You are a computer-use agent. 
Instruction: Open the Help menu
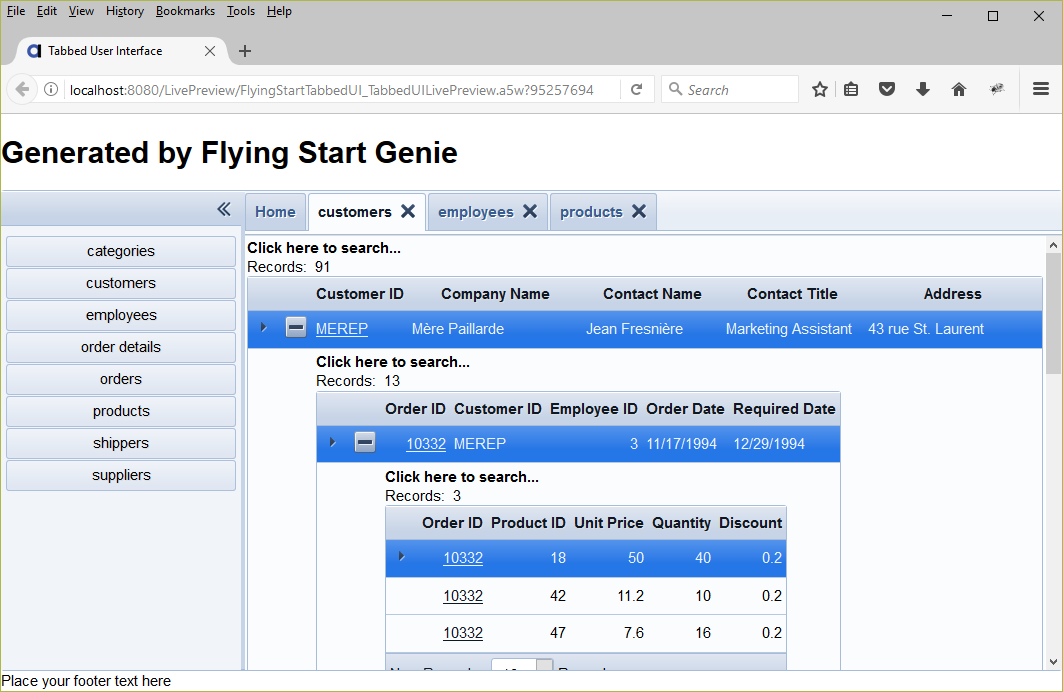pos(279,11)
